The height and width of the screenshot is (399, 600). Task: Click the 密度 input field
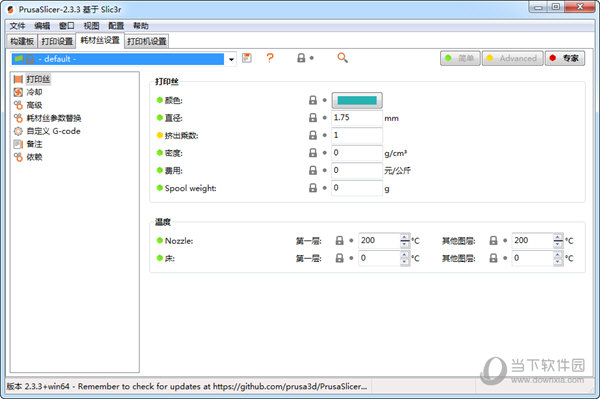coord(357,153)
